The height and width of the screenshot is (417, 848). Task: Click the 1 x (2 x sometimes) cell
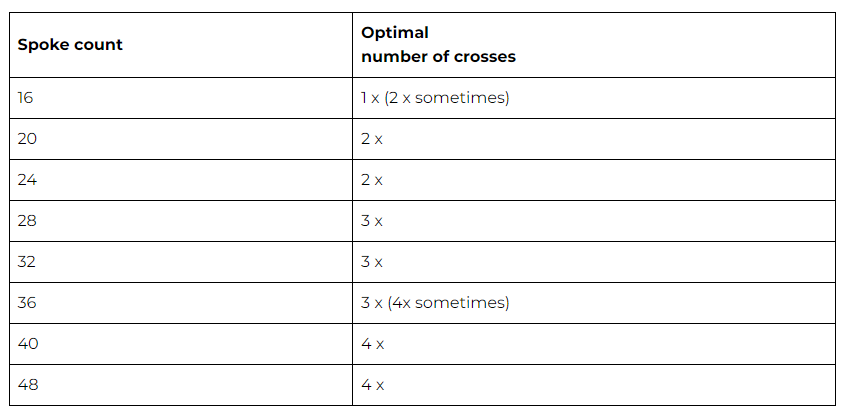(x=594, y=98)
